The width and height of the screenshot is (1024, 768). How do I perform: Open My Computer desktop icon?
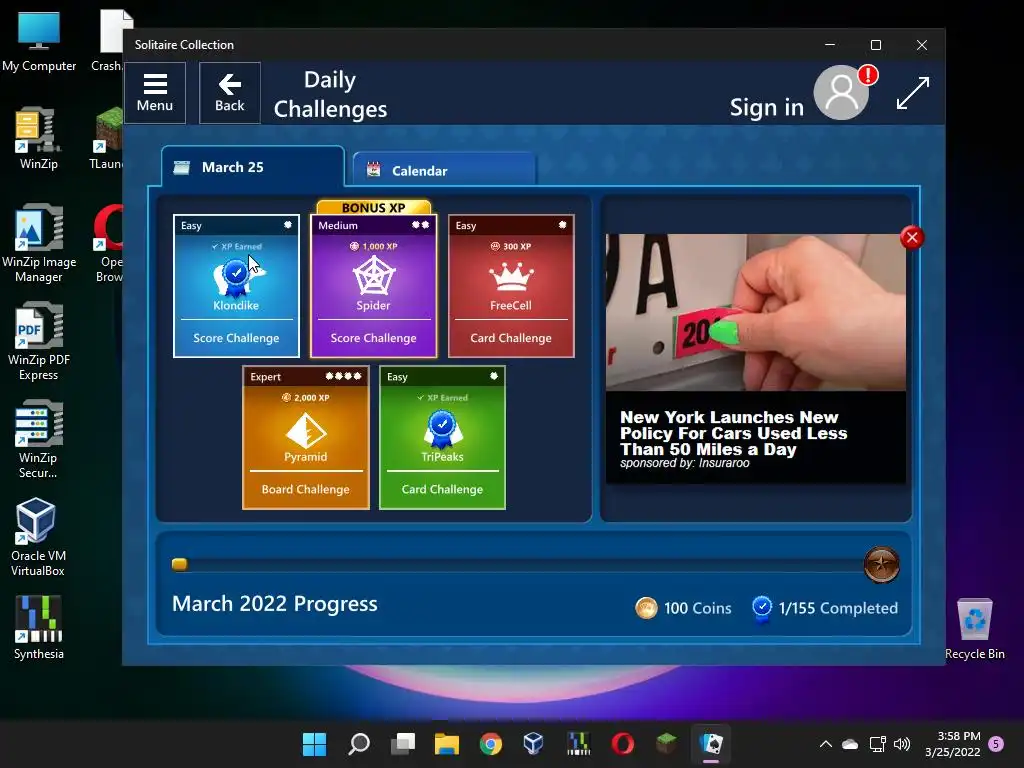pos(39,40)
